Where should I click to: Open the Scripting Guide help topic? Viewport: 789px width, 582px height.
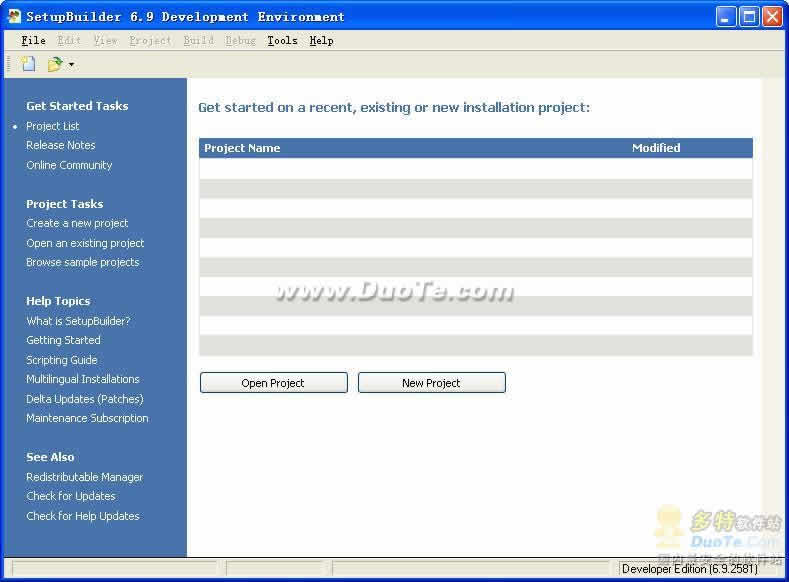[x=61, y=360]
